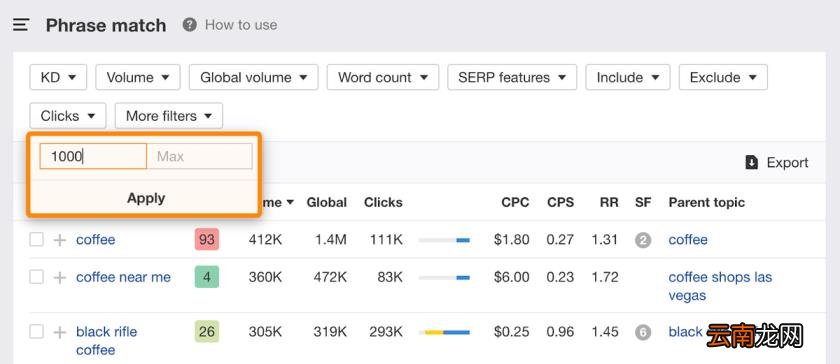The height and width of the screenshot is (364, 840).
Task: Open the black rifle coffee keyword link
Action: click(107, 341)
